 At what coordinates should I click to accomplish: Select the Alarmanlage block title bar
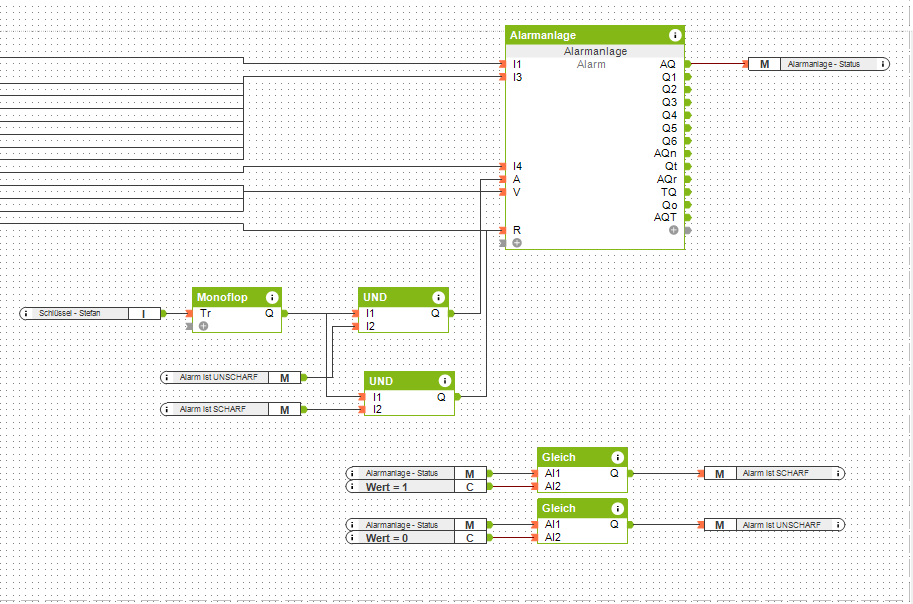coord(595,36)
